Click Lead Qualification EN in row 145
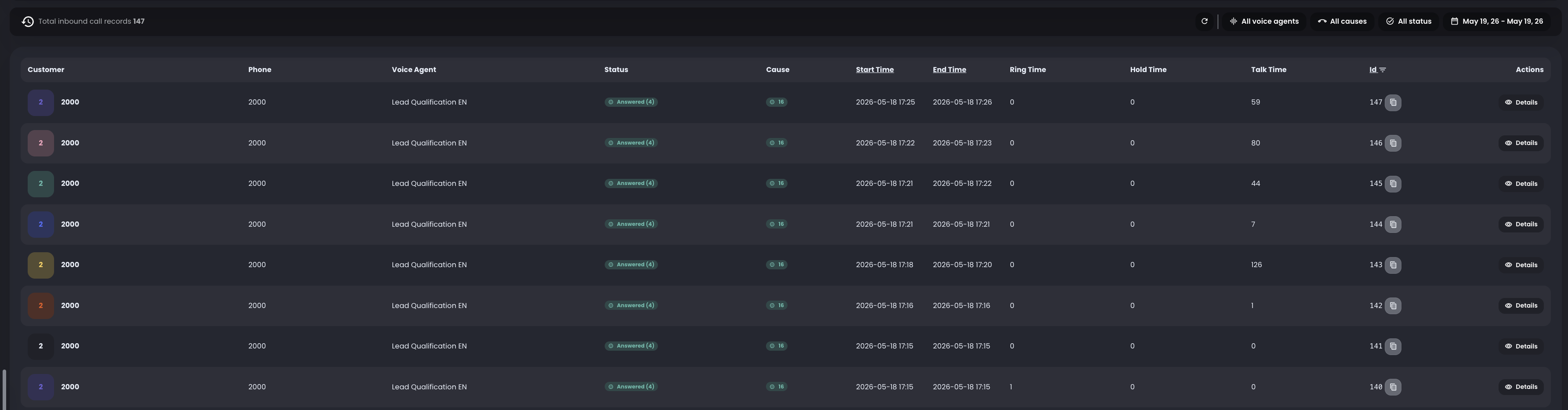The width and height of the screenshot is (1568, 410). click(x=429, y=184)
